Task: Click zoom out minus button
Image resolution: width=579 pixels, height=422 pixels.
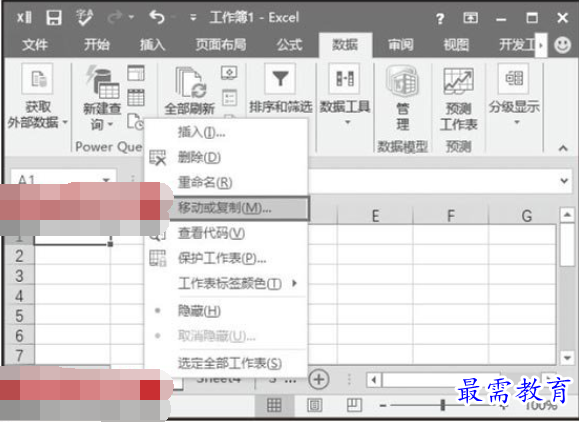Action: [x=383, y=406]
